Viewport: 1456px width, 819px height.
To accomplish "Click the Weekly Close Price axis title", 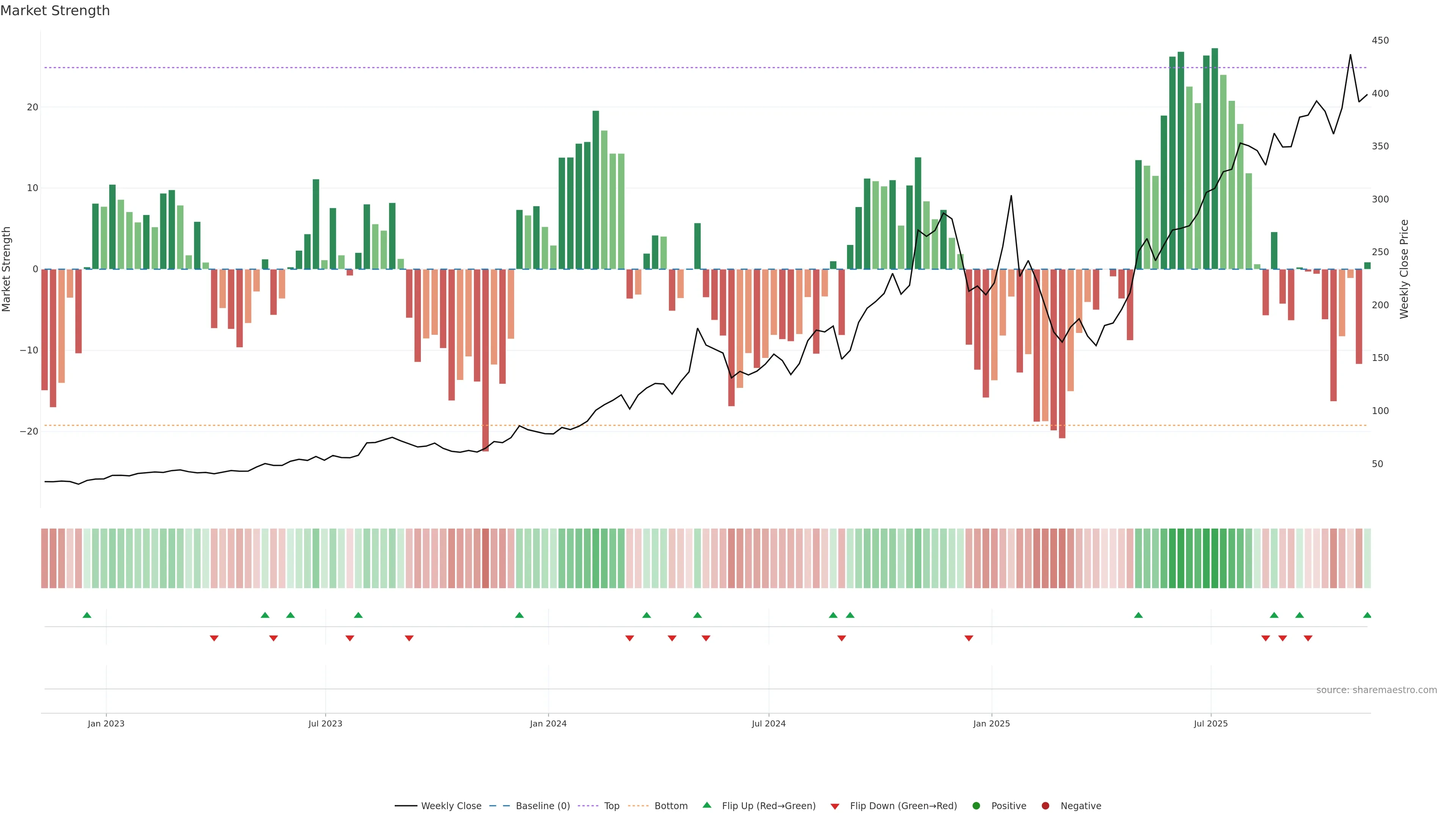I will point(1404,269).
